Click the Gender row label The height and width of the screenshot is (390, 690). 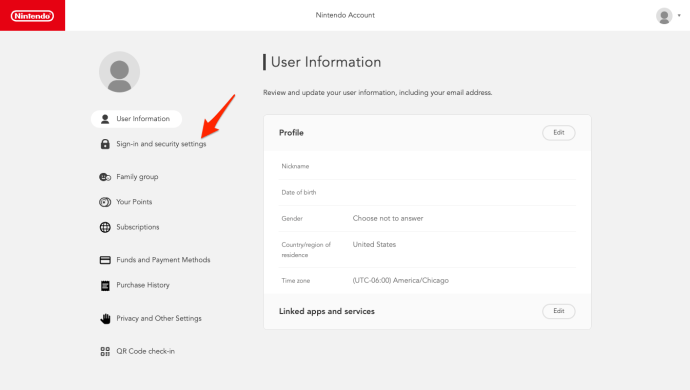pos(292,219)
